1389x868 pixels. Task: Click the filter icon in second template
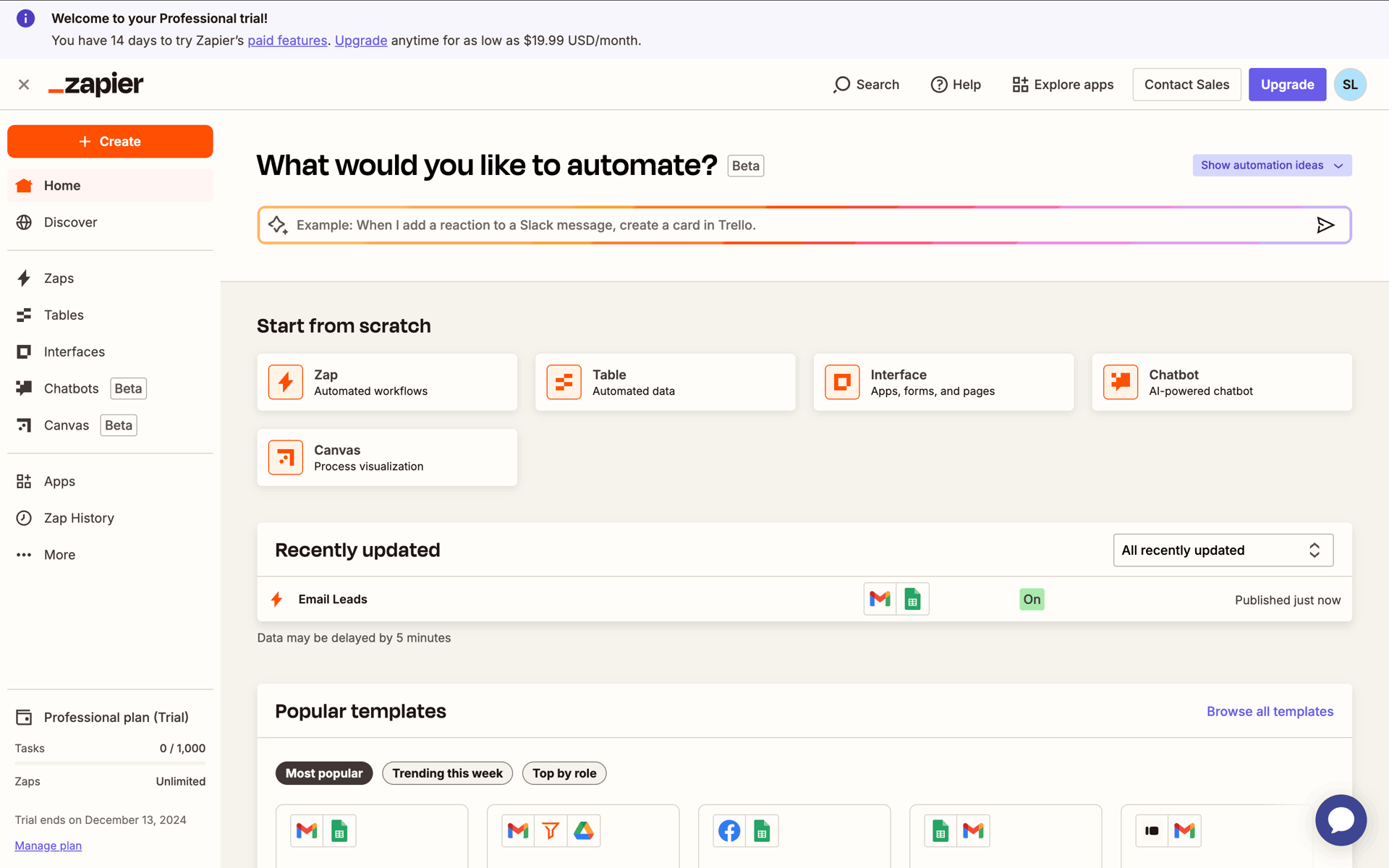point(551,830)
